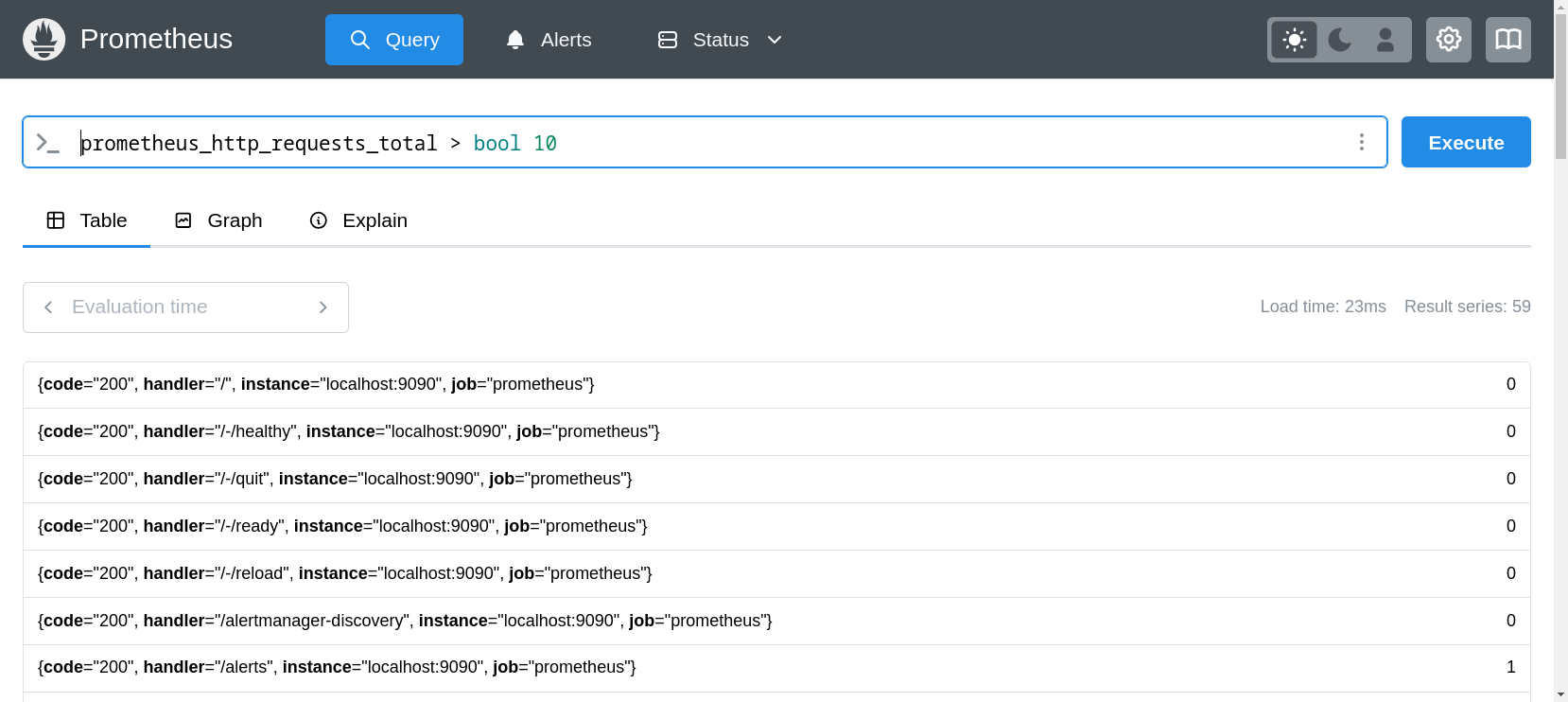
Task: Click the chart icon on Graph tab
Action: pyautogui.click(x=183, y=220)
